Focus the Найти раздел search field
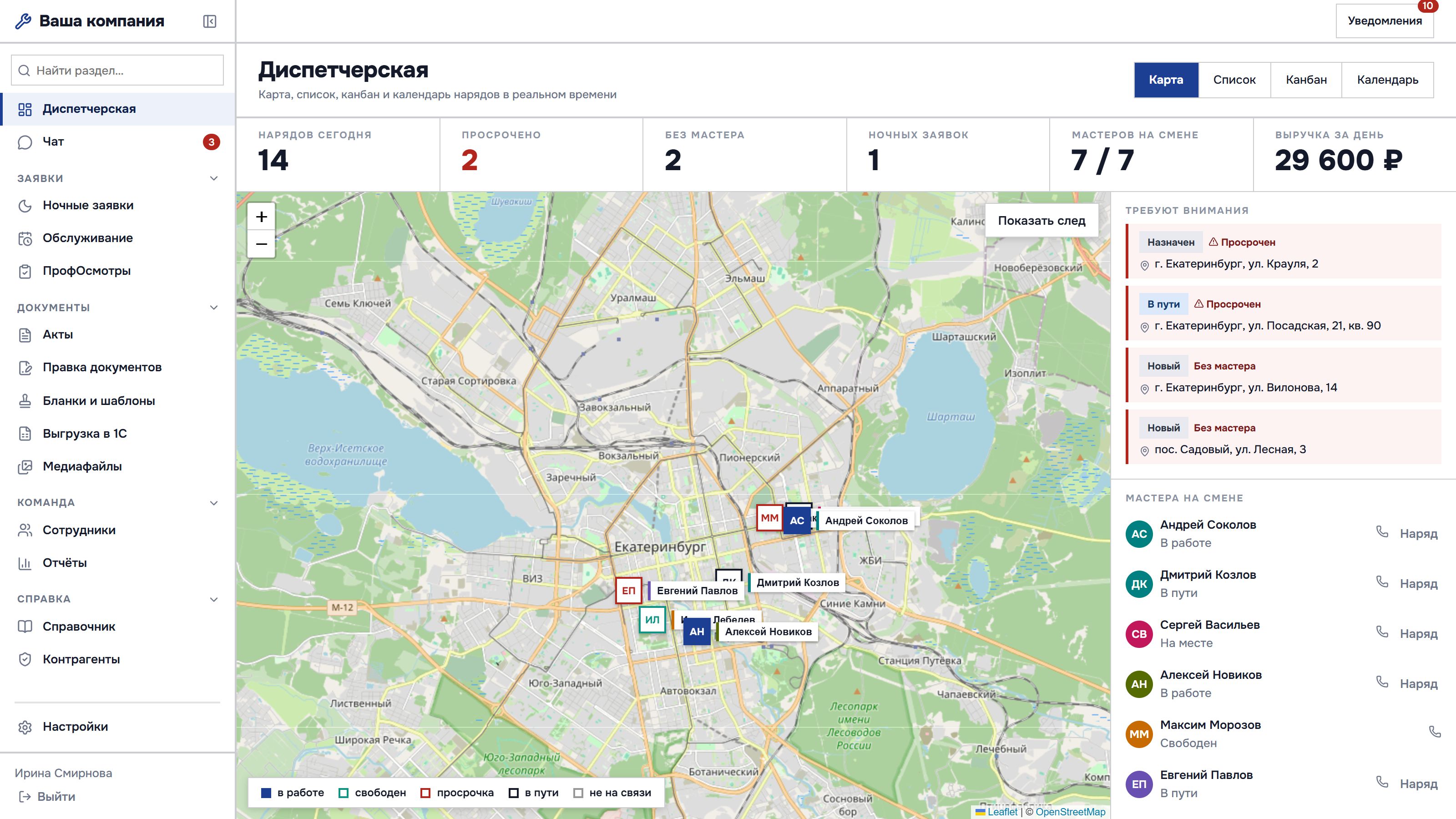The image size is (1456, 819). (117, 71)
